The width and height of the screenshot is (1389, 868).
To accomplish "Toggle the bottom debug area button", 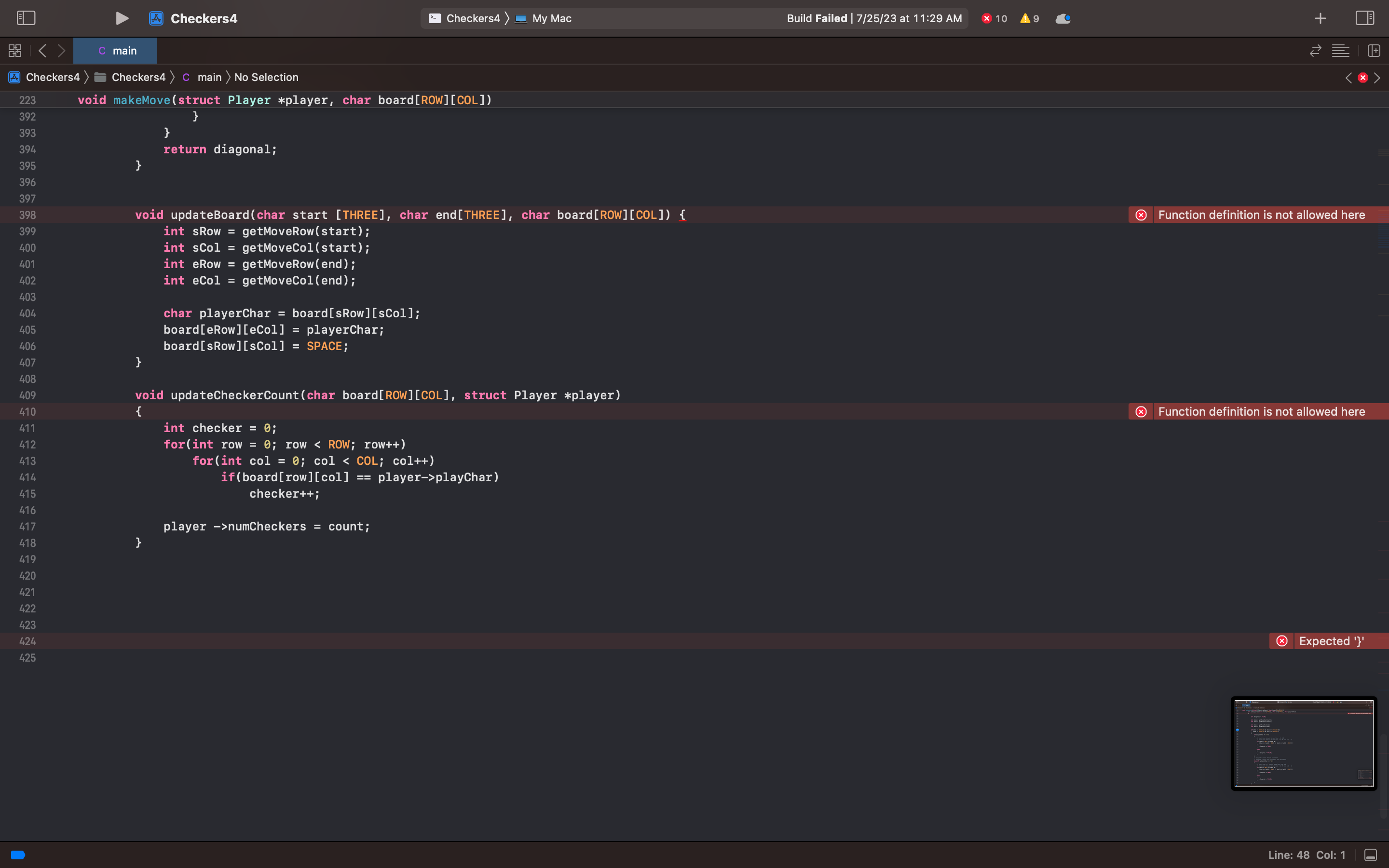I will pyautogui.click(x=1370, y=855).
